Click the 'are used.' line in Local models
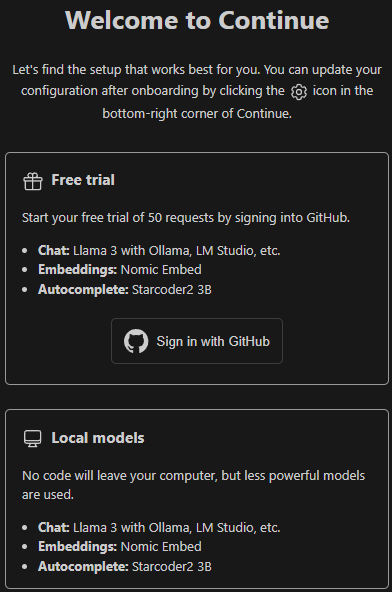 pos(48,495)
